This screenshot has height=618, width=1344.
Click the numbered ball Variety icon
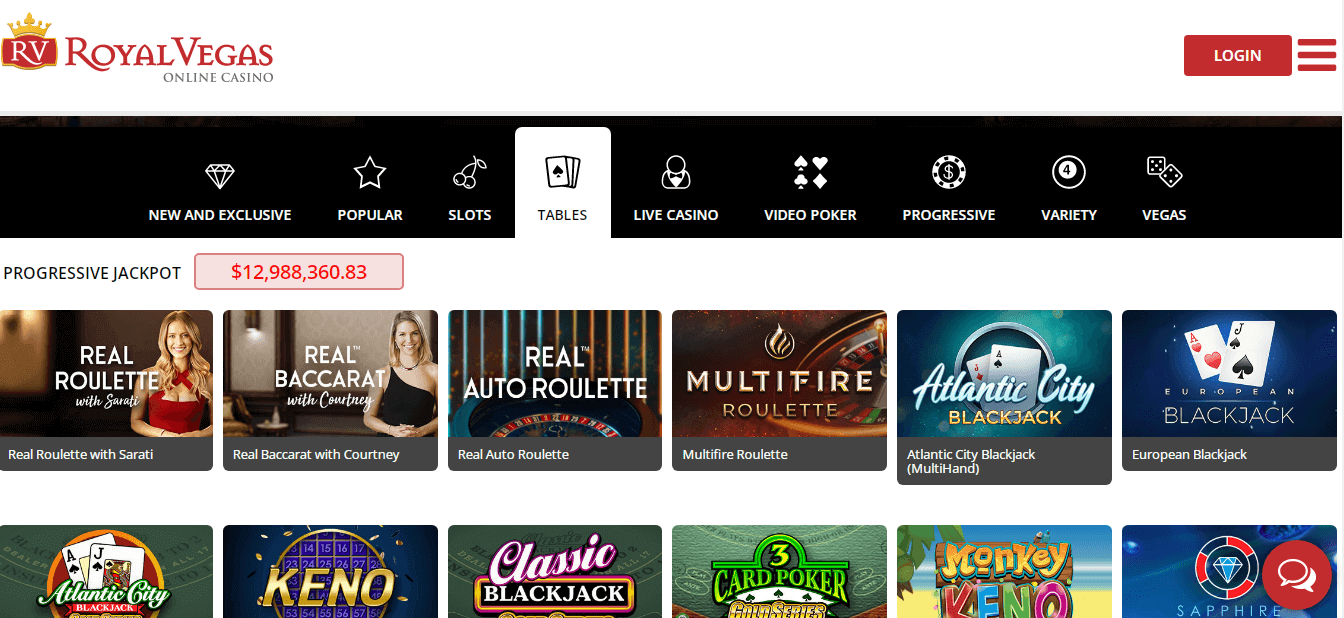1069,172
